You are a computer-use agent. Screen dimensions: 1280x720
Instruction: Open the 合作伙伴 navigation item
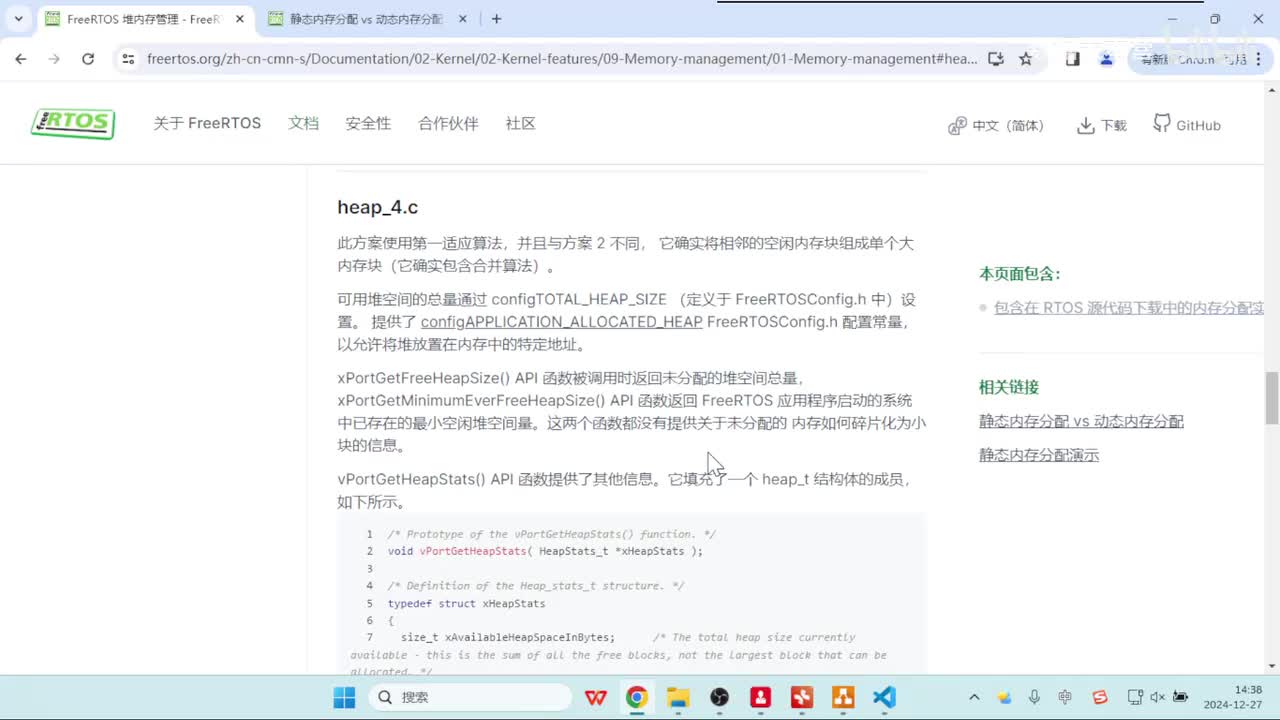[x=448, y=124]
